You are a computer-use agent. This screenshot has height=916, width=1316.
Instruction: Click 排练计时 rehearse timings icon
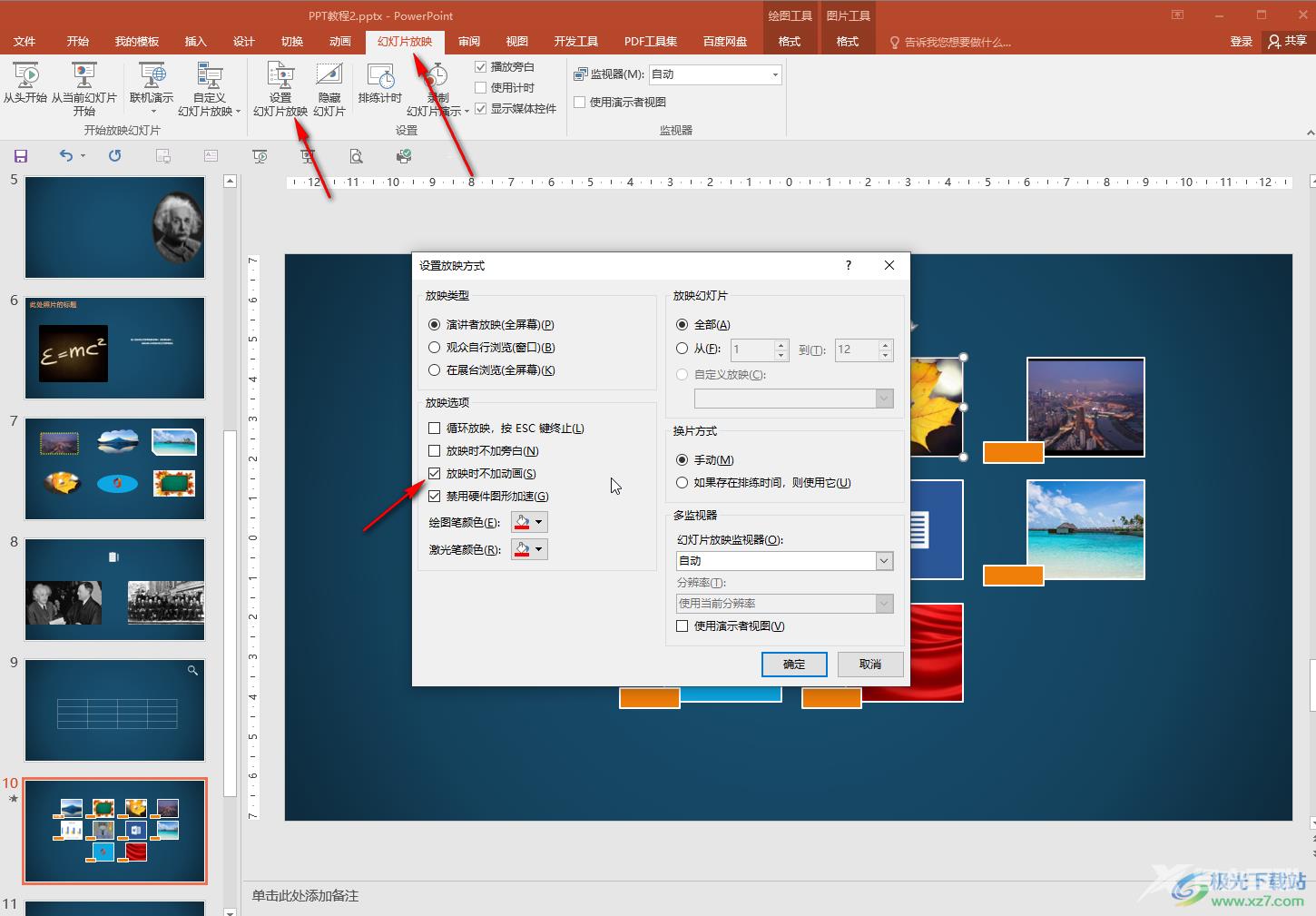(380, 75)
